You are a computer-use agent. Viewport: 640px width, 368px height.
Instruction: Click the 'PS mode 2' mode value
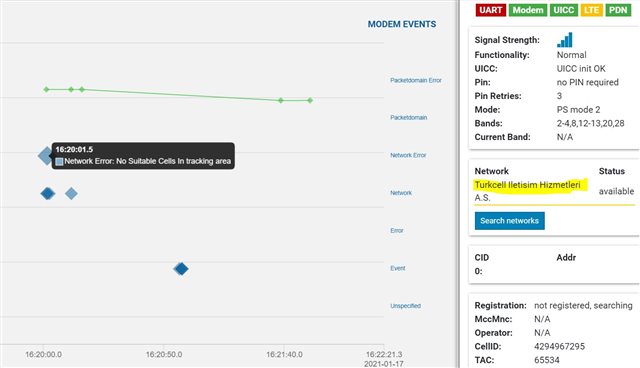578,110
